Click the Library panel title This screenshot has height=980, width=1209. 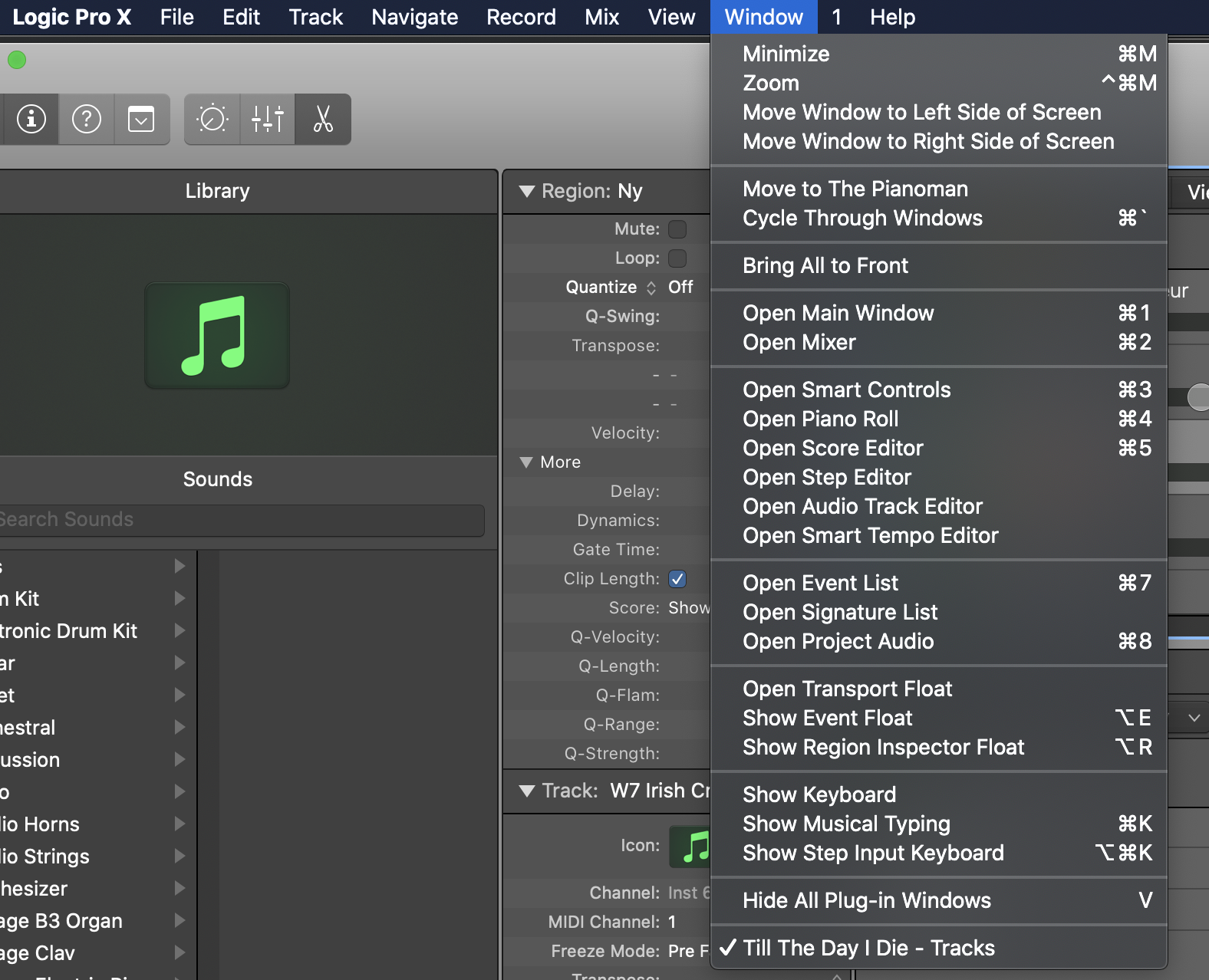pyautogui.click(x=218, y=191)
